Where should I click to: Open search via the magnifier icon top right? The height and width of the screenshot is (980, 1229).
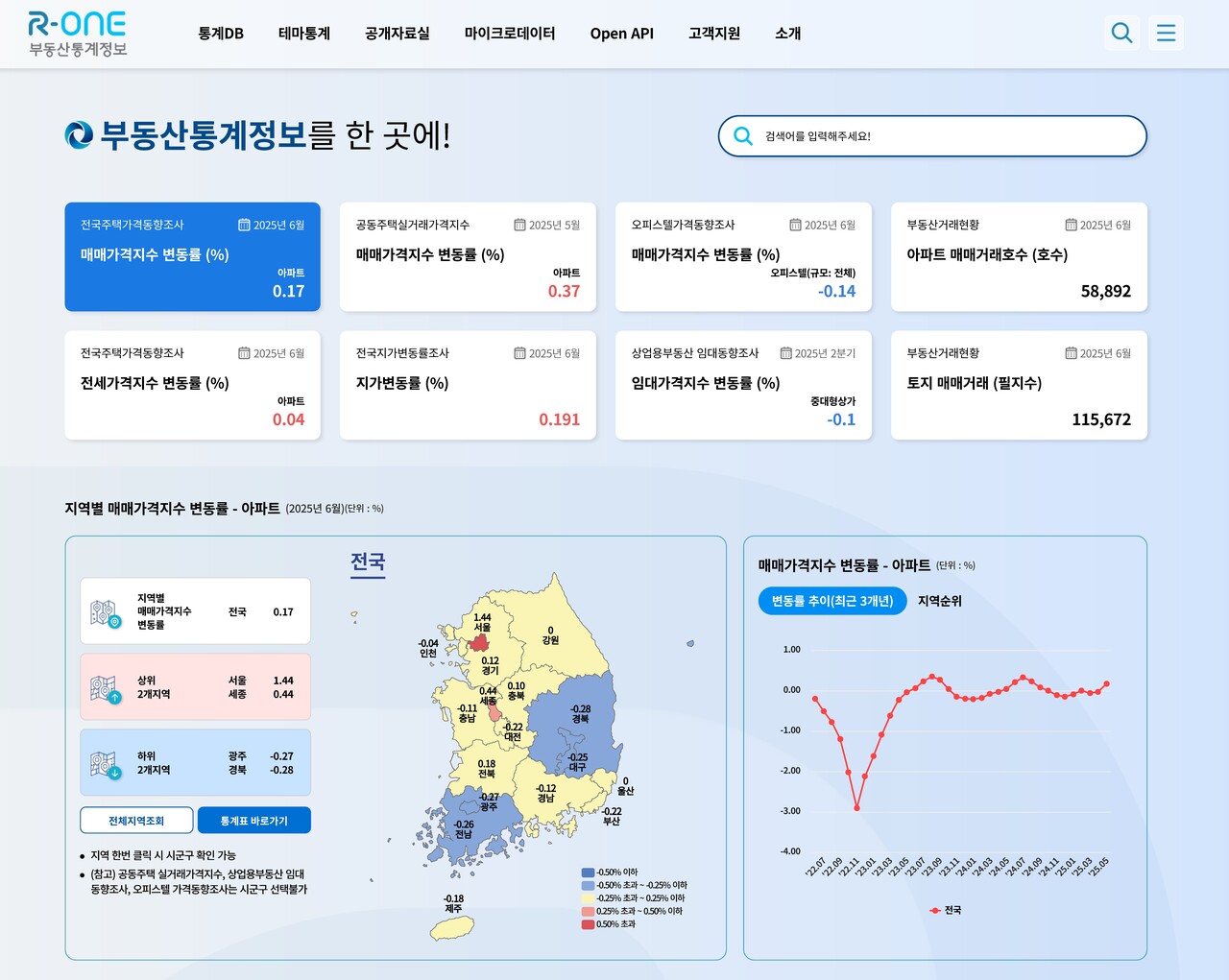coord(1121,33)
